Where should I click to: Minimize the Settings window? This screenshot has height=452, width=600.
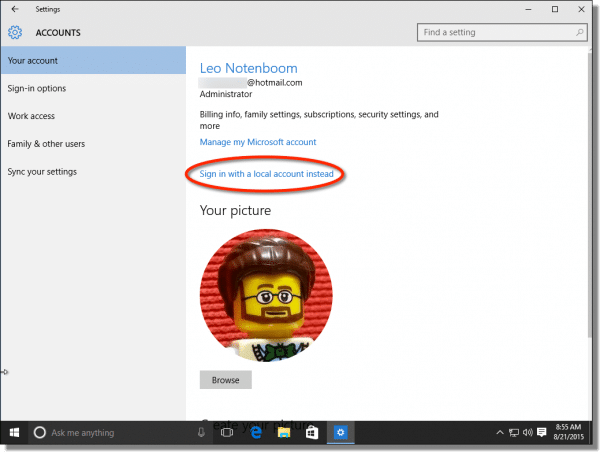(x=528, y=9)
